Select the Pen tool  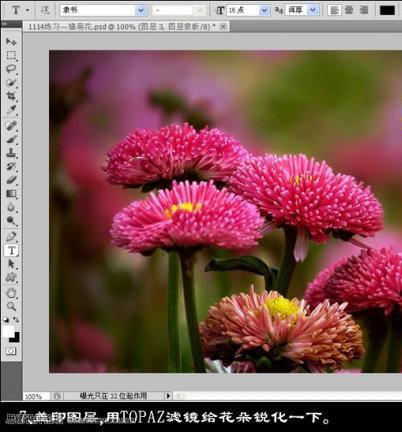click(11, 236)
